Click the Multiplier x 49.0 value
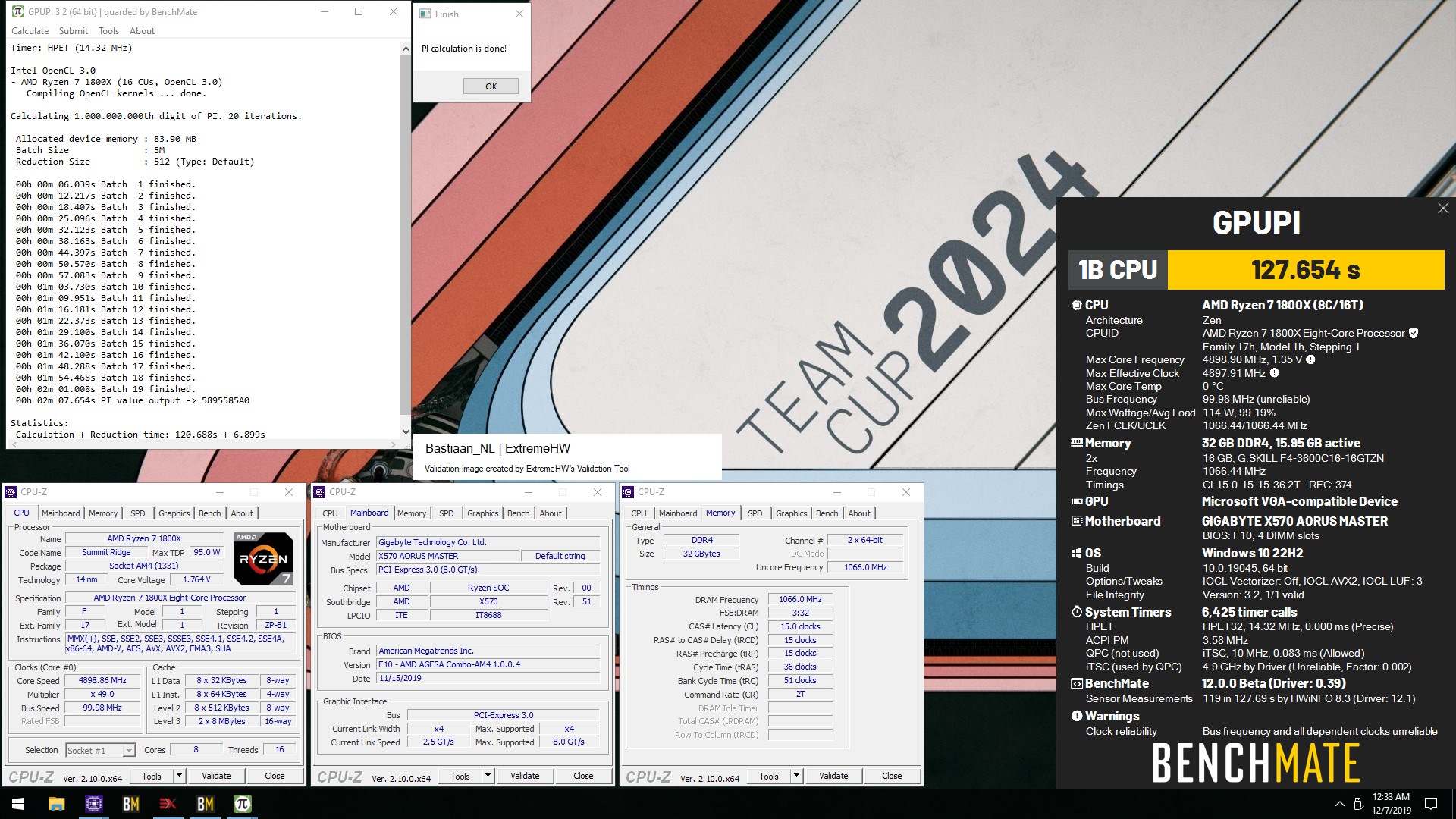Viewport: 1456px width, 819px height. (x=103, y=694)
